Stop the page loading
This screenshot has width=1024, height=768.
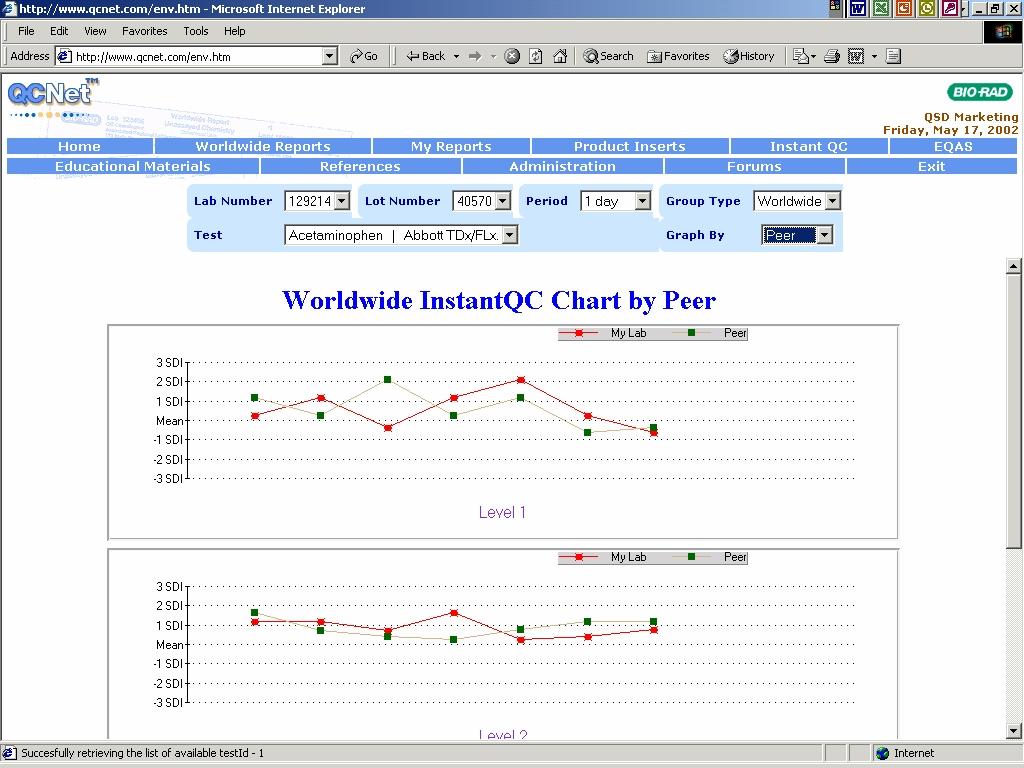click(512, 56)
